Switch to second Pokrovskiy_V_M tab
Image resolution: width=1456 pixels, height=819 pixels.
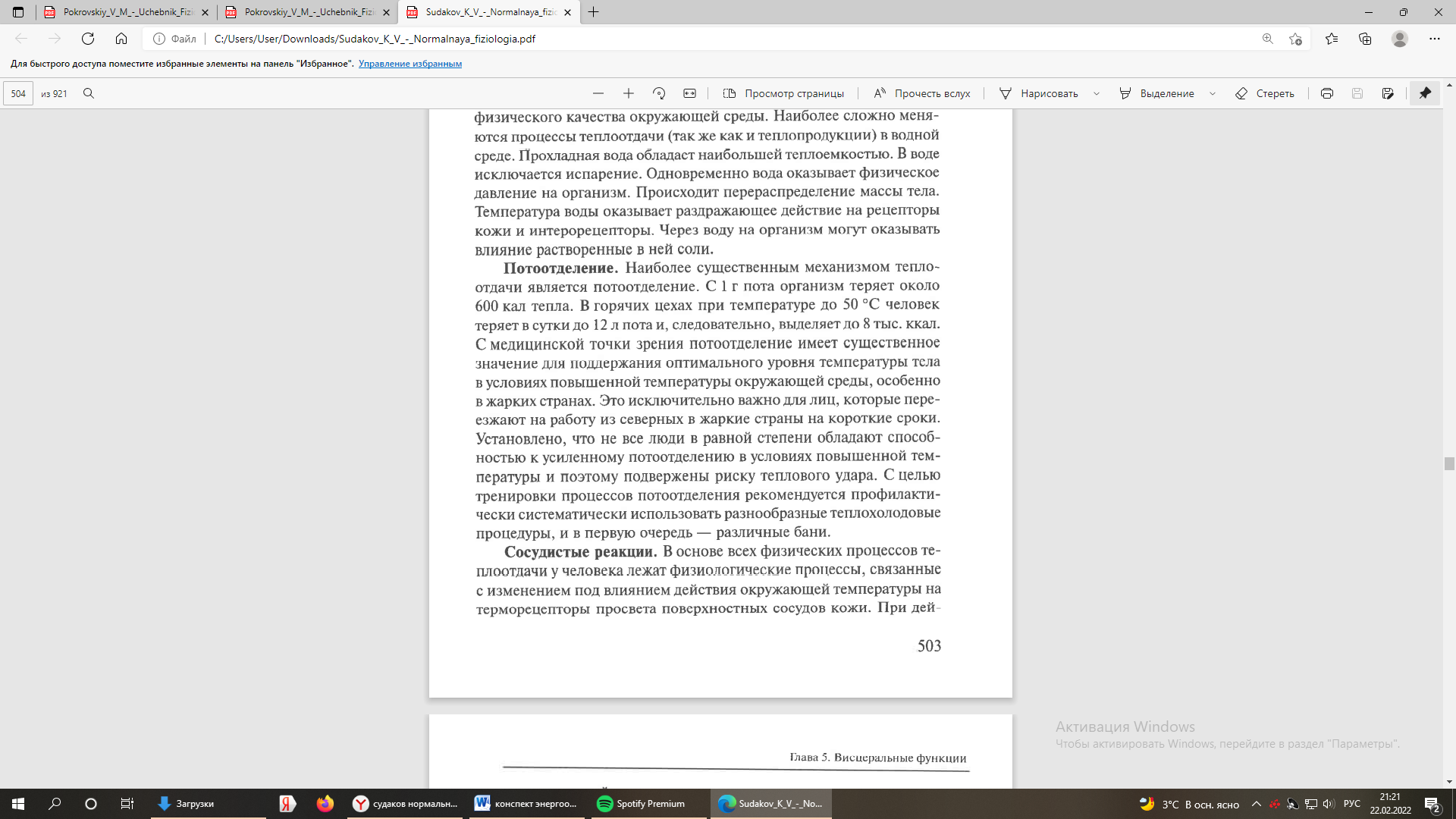[307, 12]
